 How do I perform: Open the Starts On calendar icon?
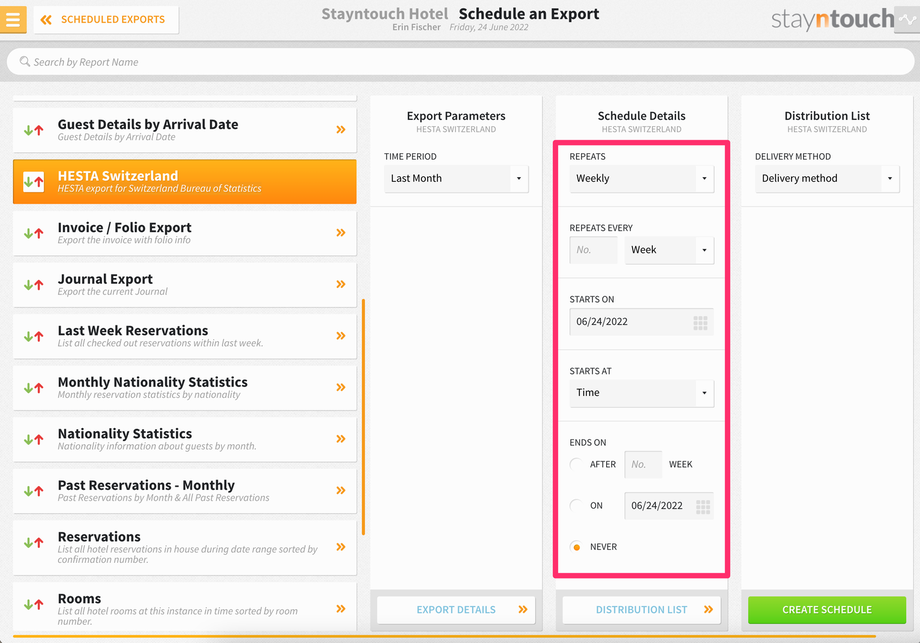[x=700, y=323]
